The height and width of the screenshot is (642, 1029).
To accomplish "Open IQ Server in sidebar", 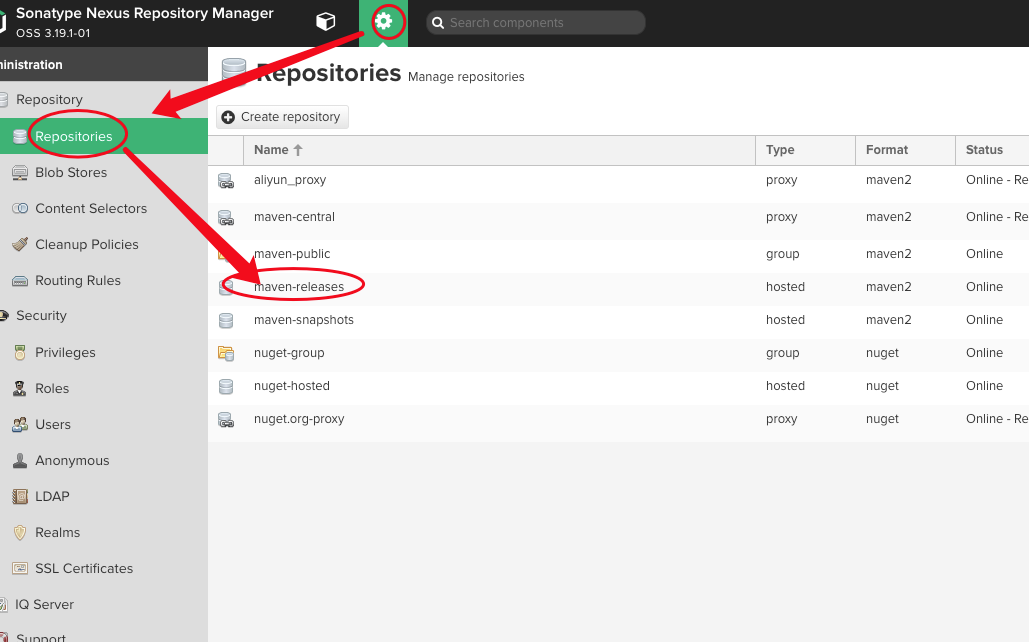I will (x=104, y=605).
